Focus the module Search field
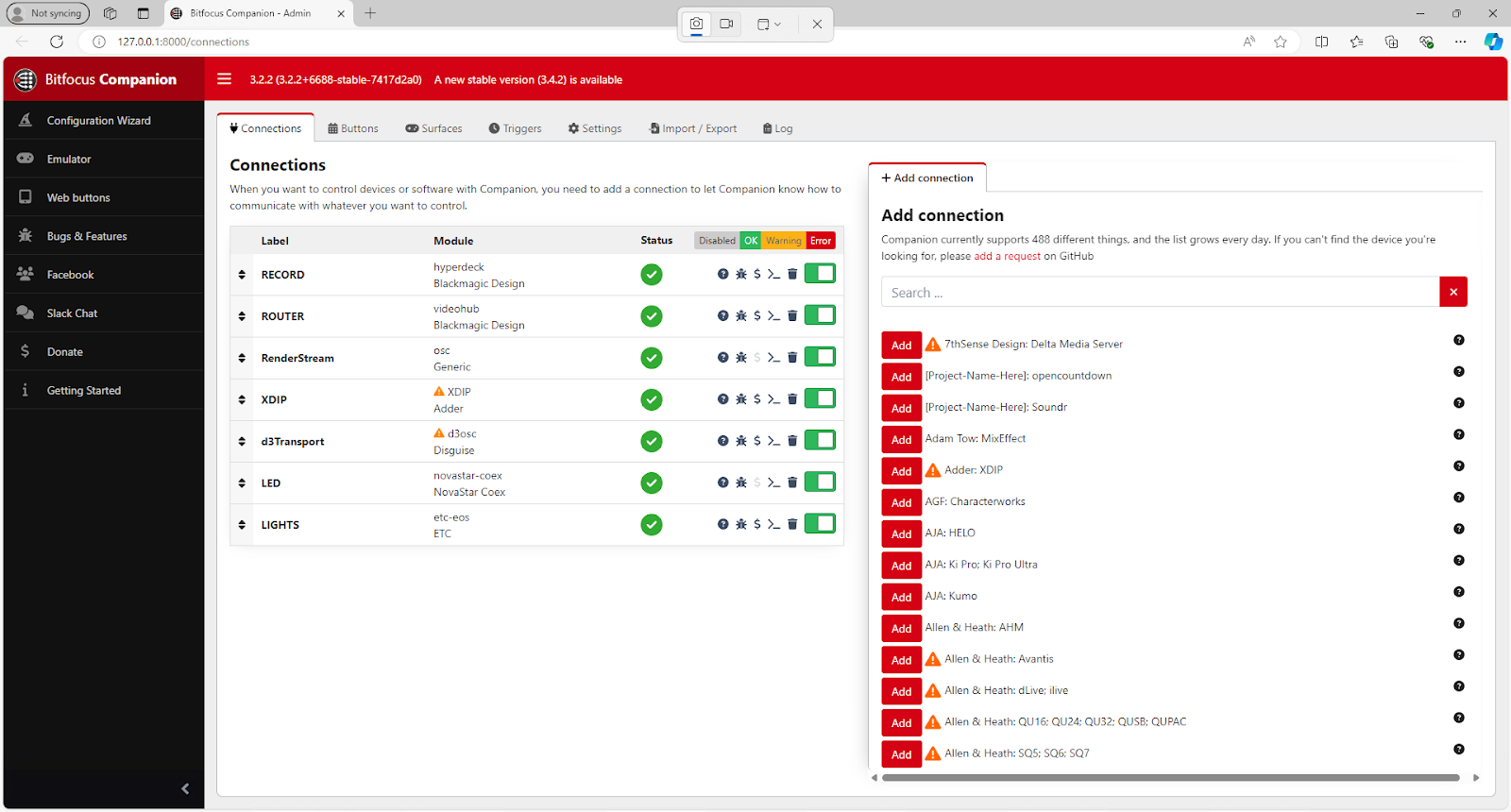1511x812 pixels. point(1161,292)
